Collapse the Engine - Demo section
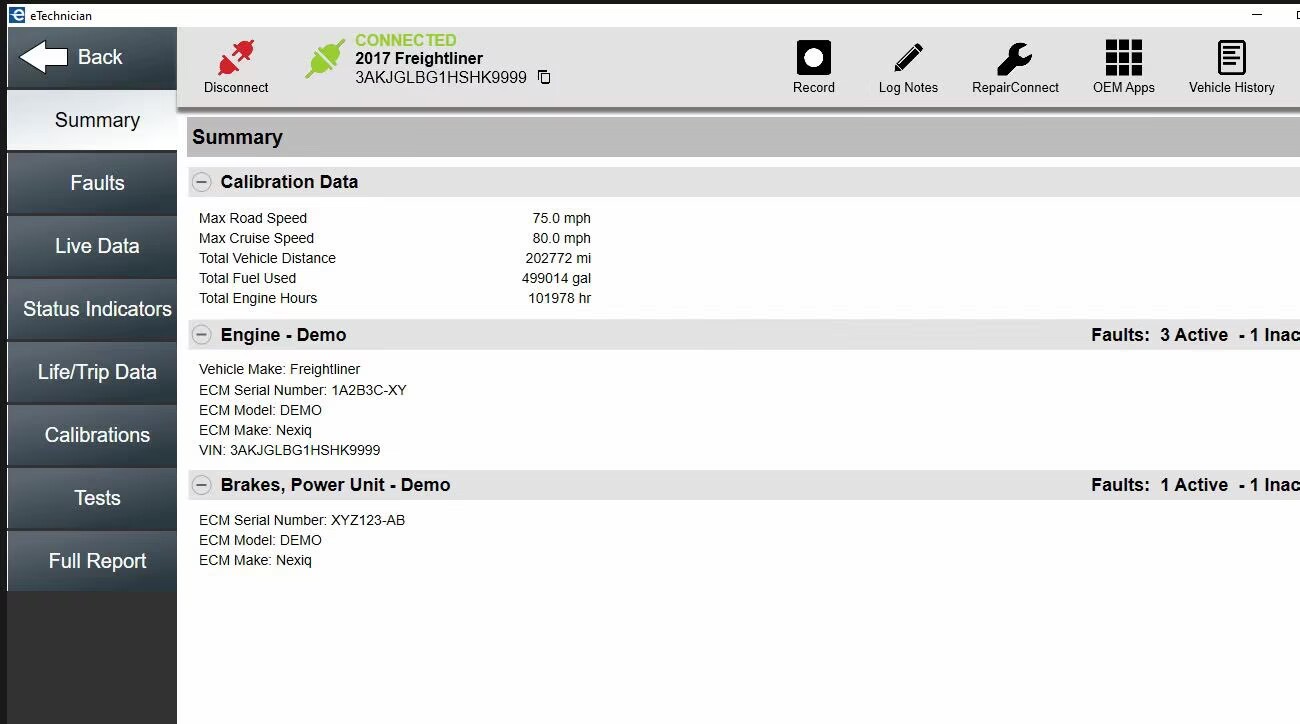1300x724 pixels. point(202,335)
